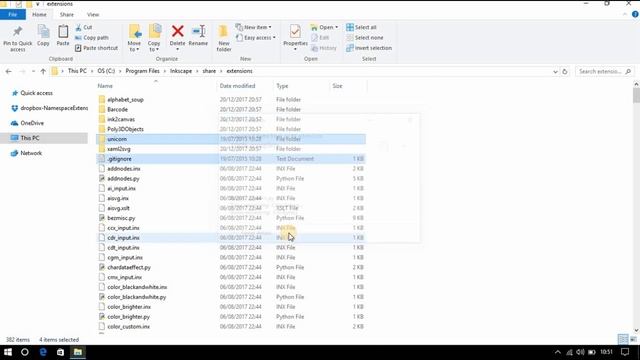
Task: Sort by Type column header
Action: [x=282, y=86]
